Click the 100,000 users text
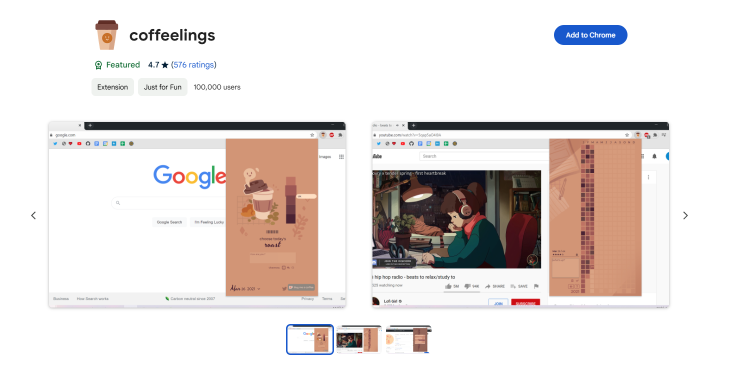The height and width of the screenshot is (370, 735). point(217,87)
